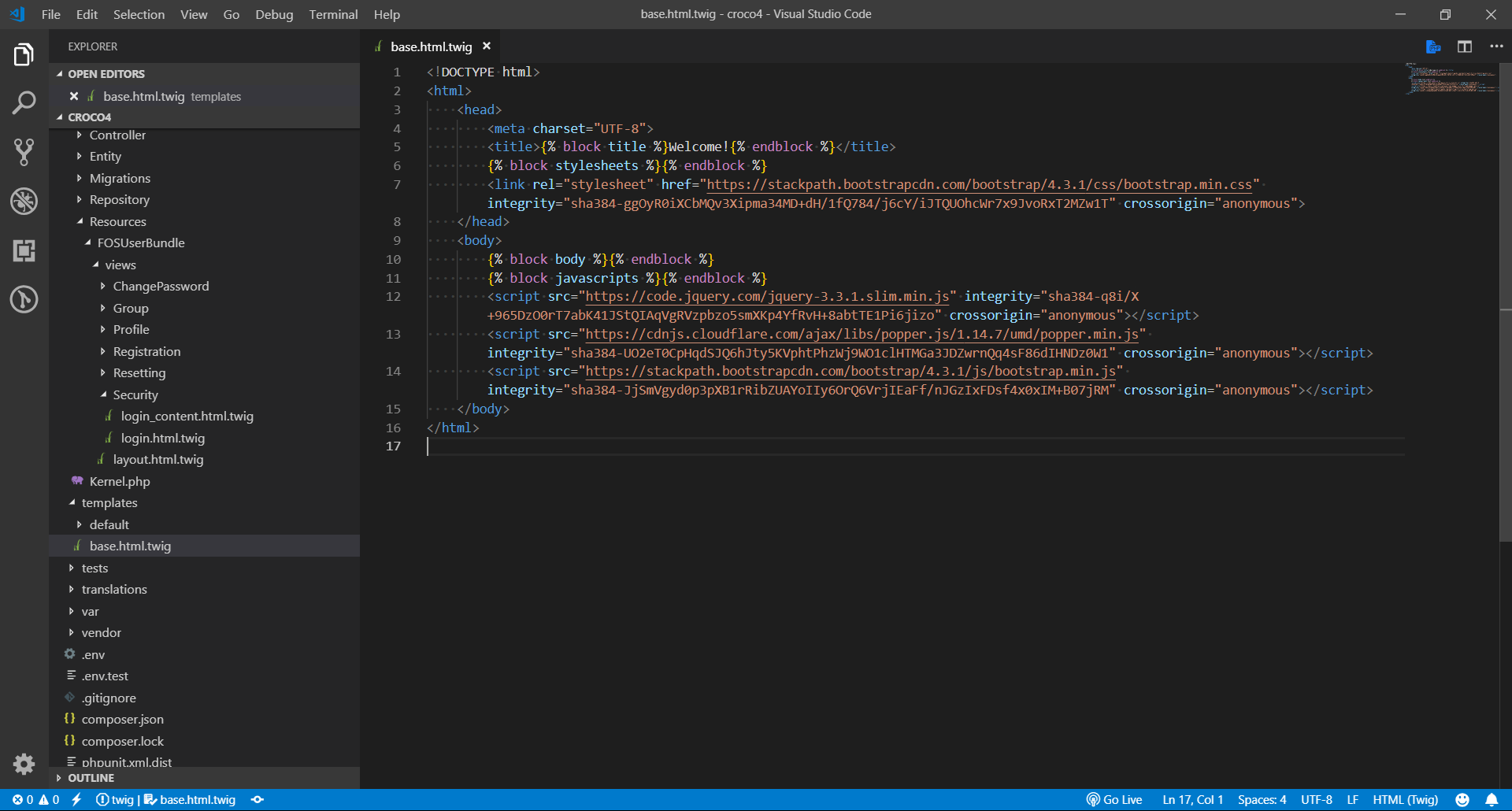This screenshot has height=811, width=1512.
Task: Change encoding via UTF-8 status item
Action: pos(1316,800)
